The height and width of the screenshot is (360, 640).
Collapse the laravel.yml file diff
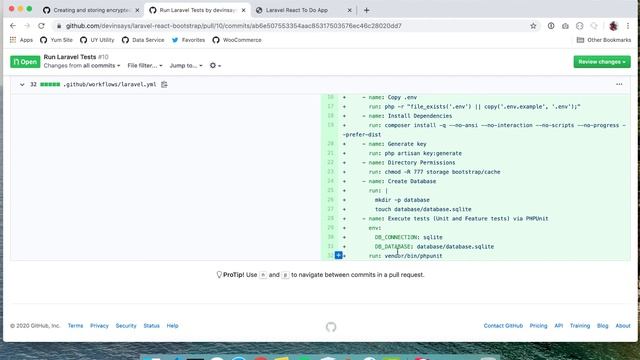(x=22, y=84)
